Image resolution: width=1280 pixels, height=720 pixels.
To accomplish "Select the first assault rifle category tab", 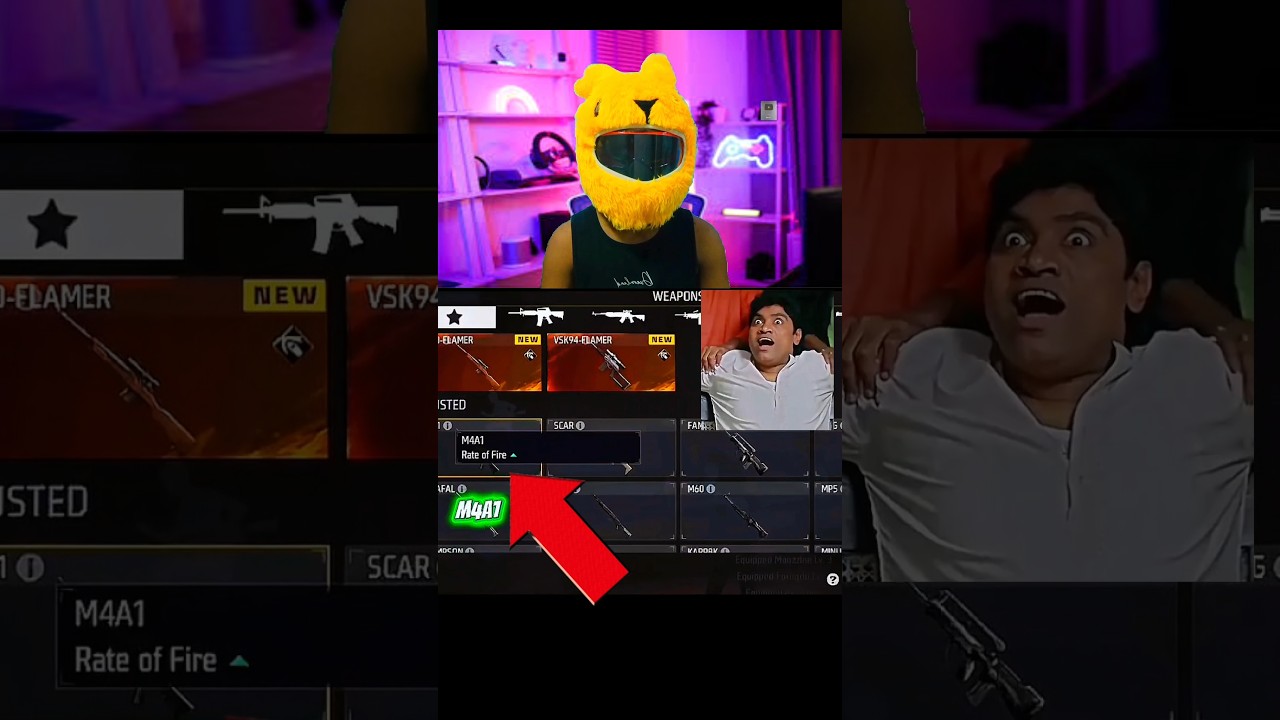I will coord(536,317).
